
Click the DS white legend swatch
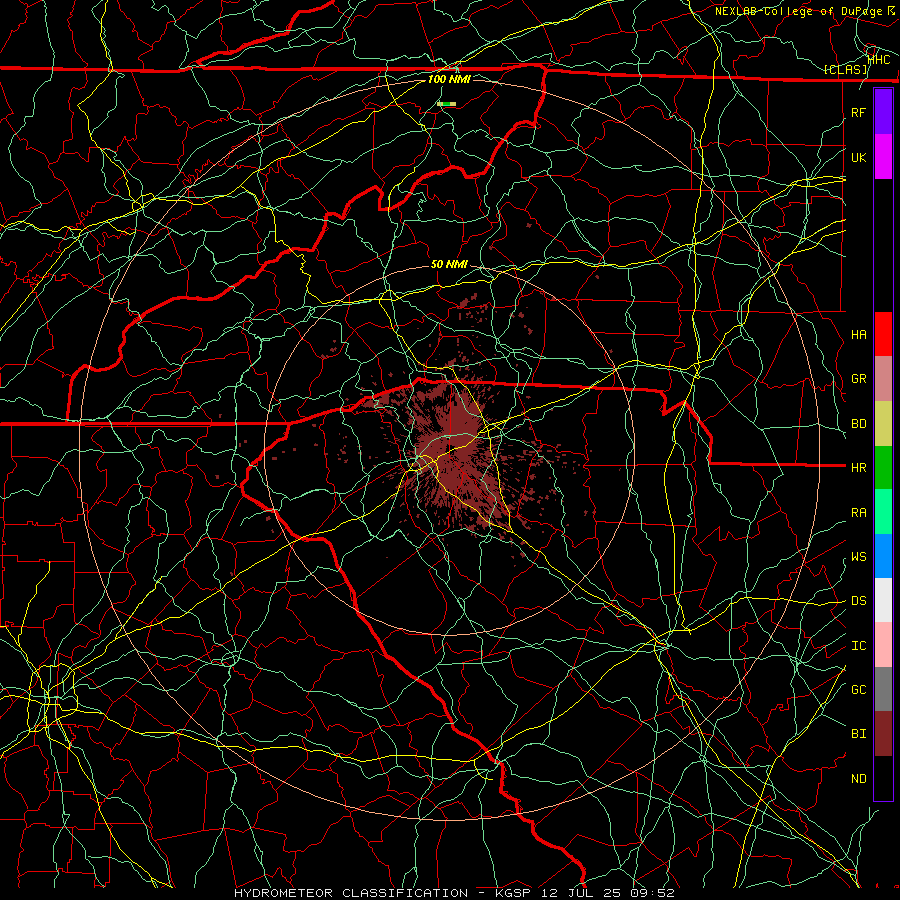click(x=883, y=600)
